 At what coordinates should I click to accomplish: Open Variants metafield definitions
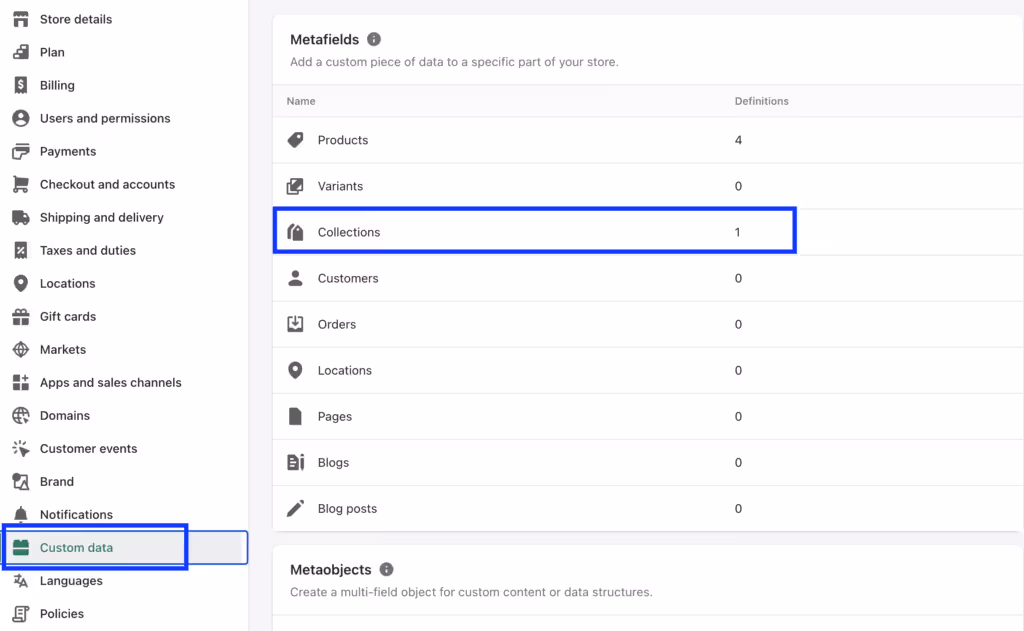coord(648,186)
